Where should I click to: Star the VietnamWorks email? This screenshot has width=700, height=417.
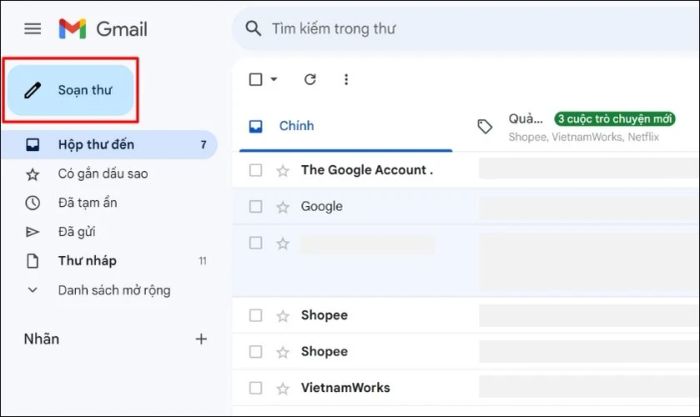coord(282,388)
